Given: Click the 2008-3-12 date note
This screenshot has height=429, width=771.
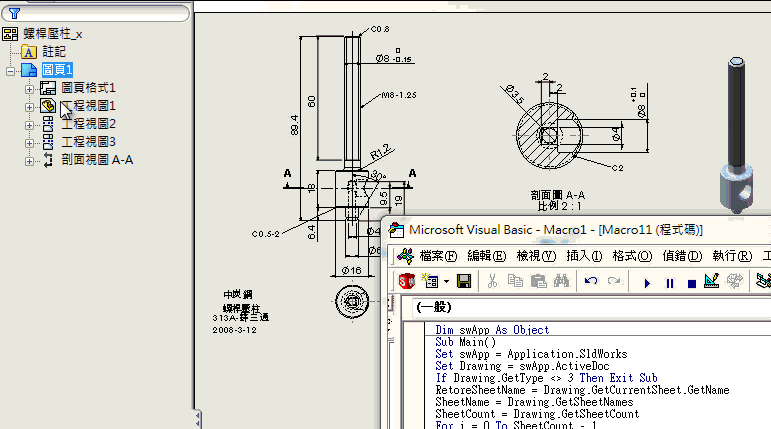Looking at the screenshot, I should (x=235, y=330).
